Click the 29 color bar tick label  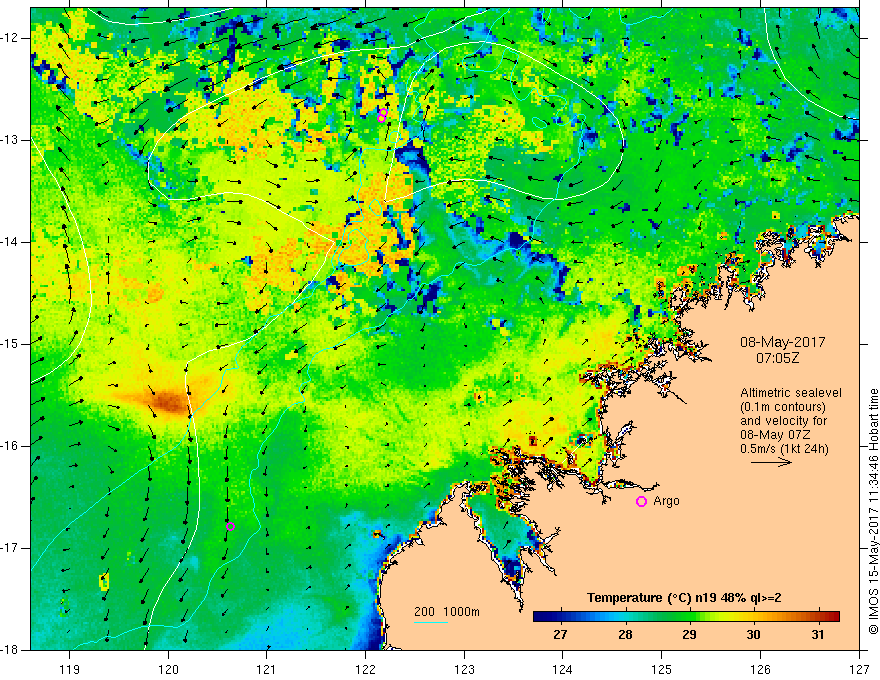pyautogui.click(x=689, y=635)
